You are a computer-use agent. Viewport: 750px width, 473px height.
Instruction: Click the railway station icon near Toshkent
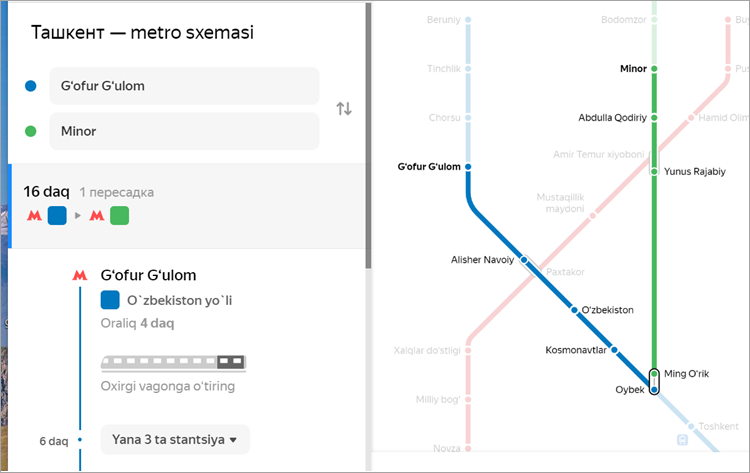[x=683, y=440]
